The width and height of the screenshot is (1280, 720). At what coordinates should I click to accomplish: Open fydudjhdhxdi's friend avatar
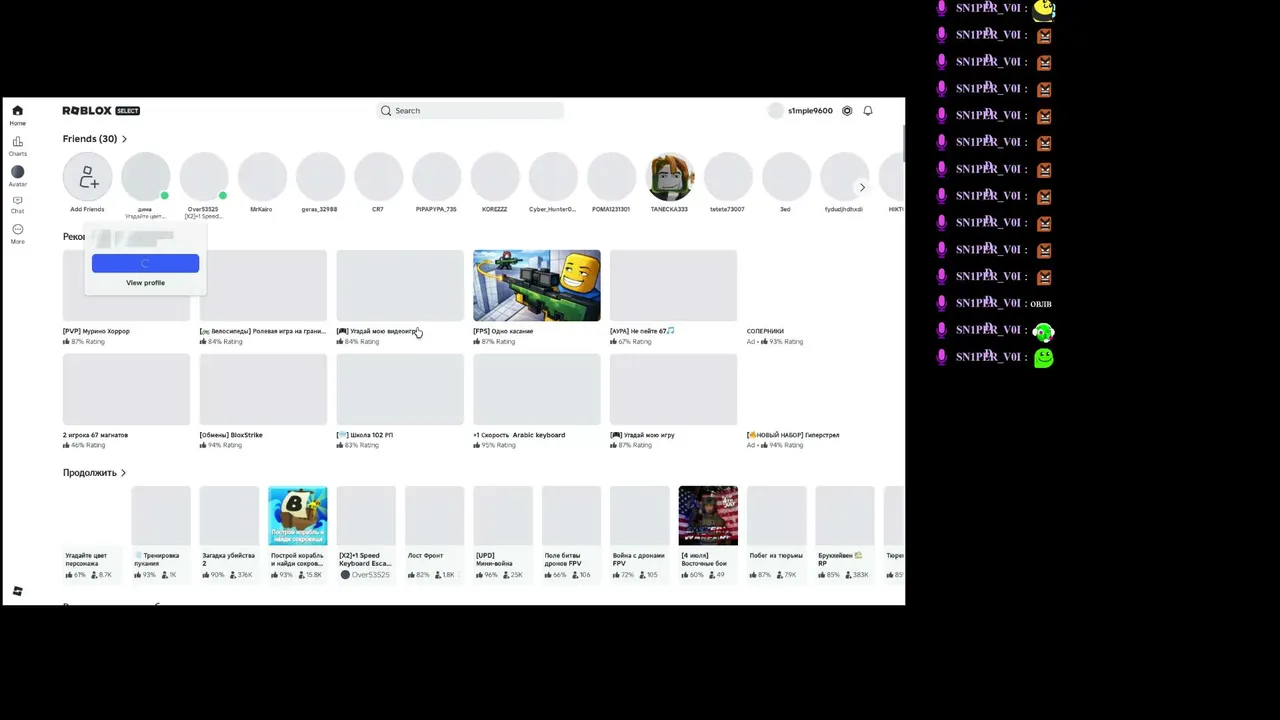point(845,178)
